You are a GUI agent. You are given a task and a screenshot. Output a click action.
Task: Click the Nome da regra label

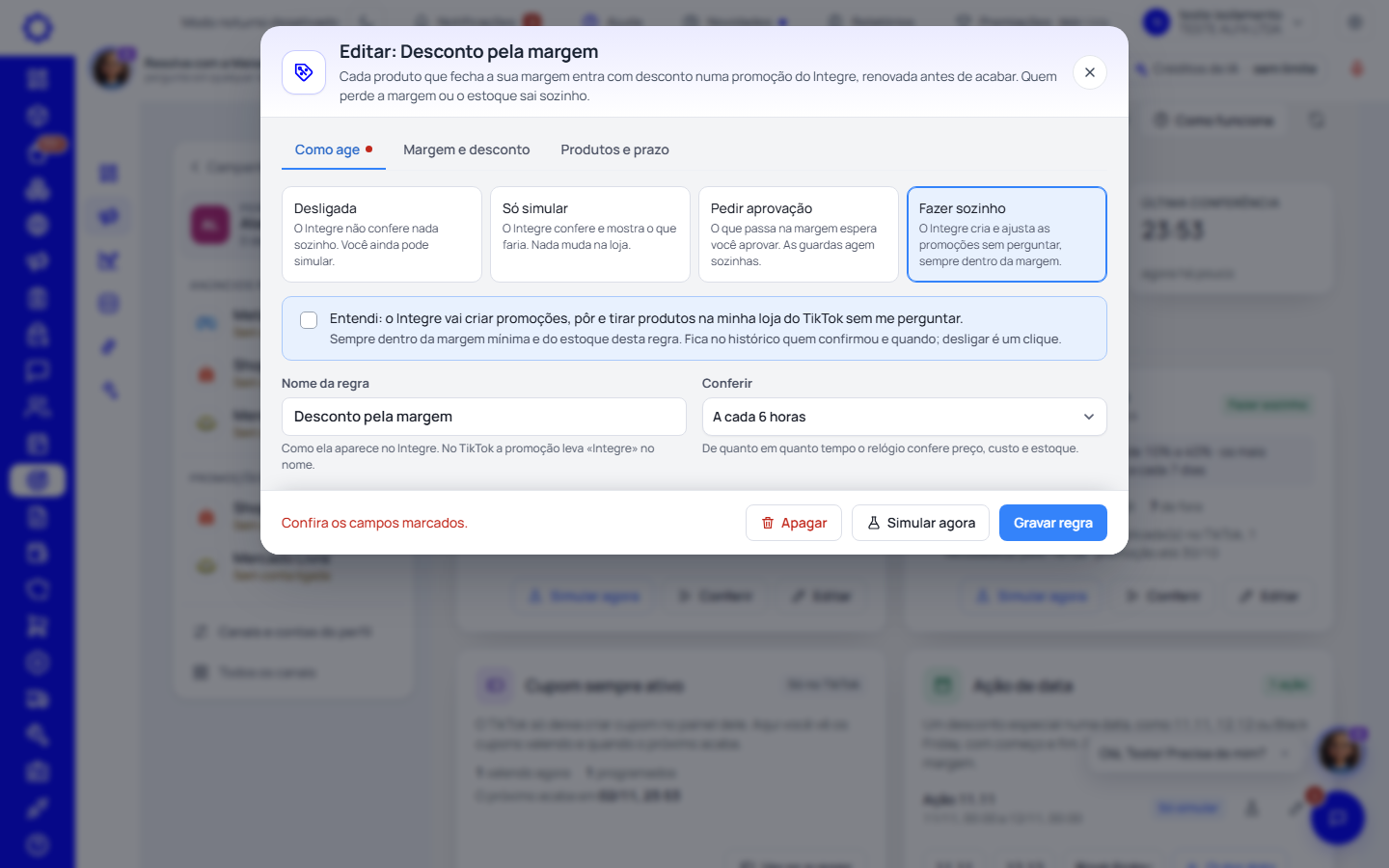click(x=325, y=383)
